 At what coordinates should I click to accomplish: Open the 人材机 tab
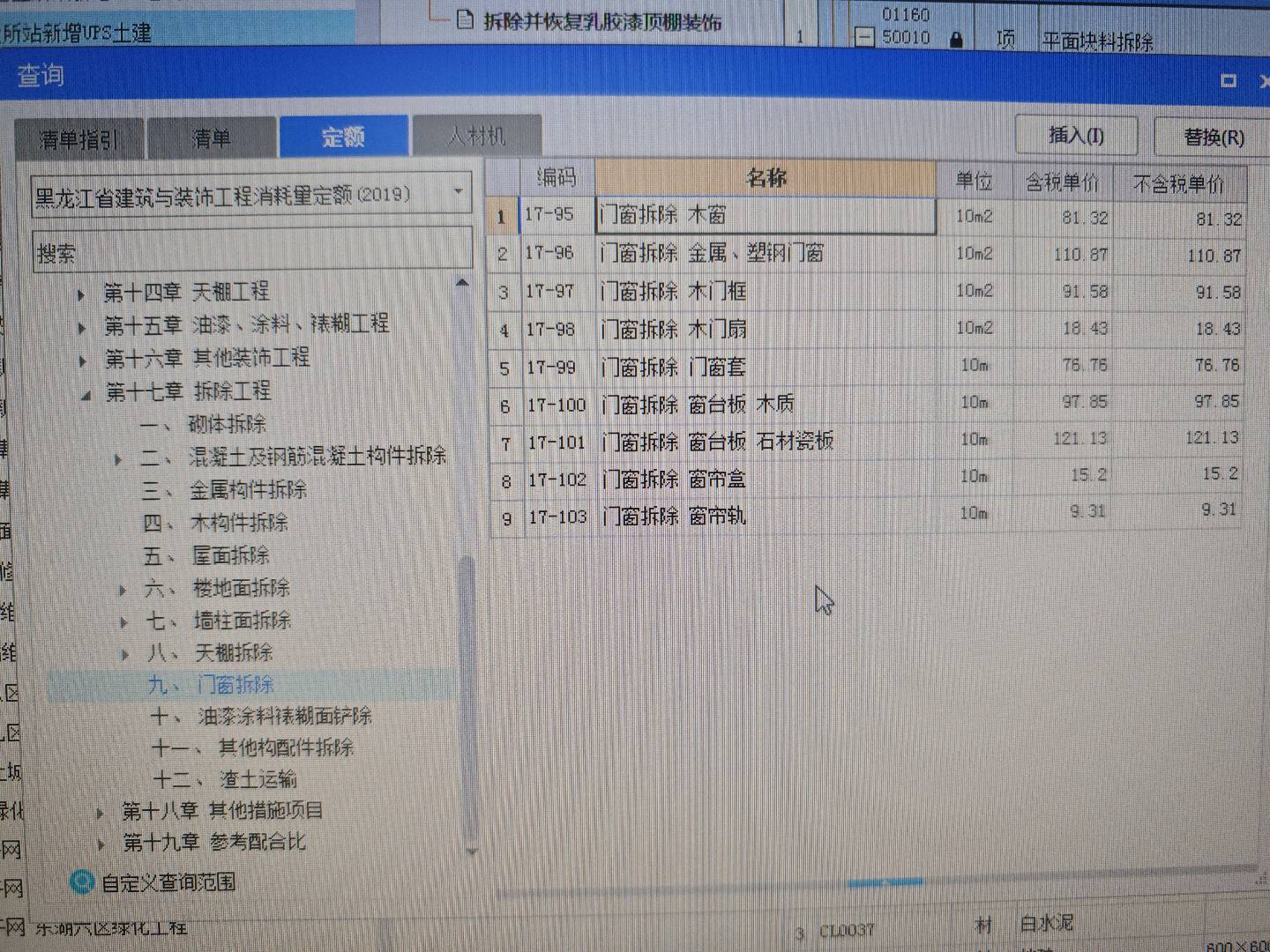point(476,136)
